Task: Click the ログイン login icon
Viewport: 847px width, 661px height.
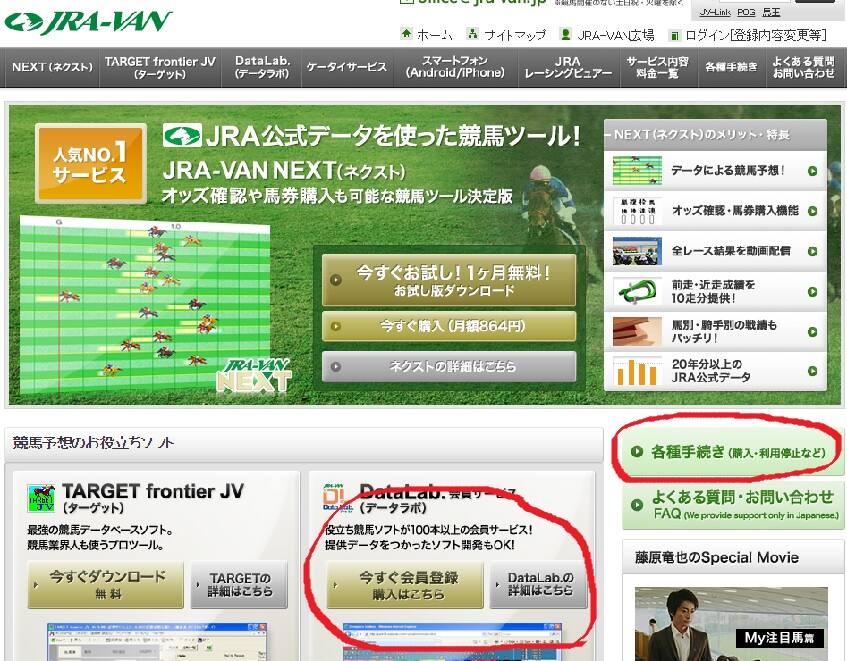Action: point(674,36)
